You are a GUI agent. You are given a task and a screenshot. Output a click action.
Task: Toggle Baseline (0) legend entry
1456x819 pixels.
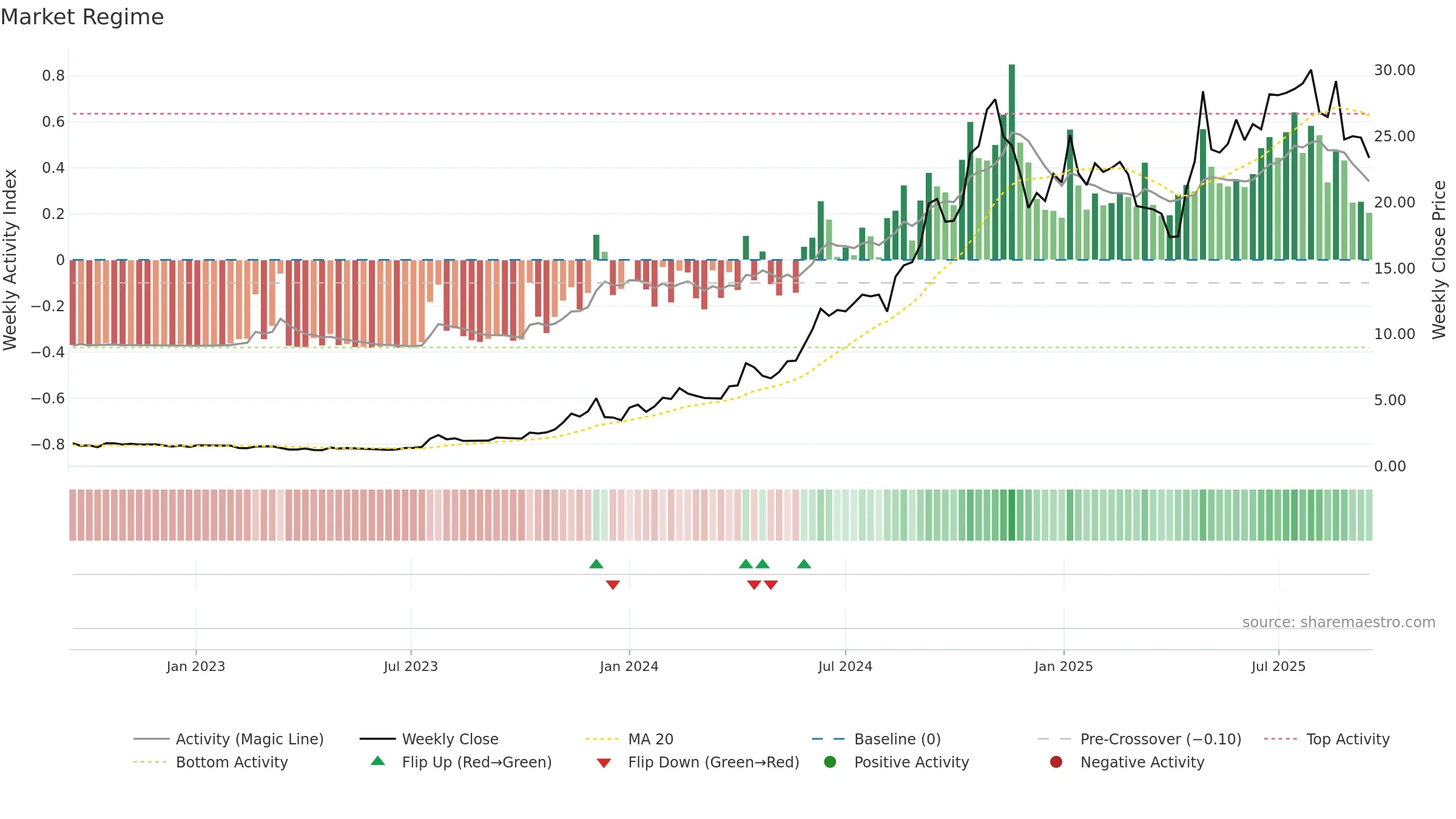point(876,739)
